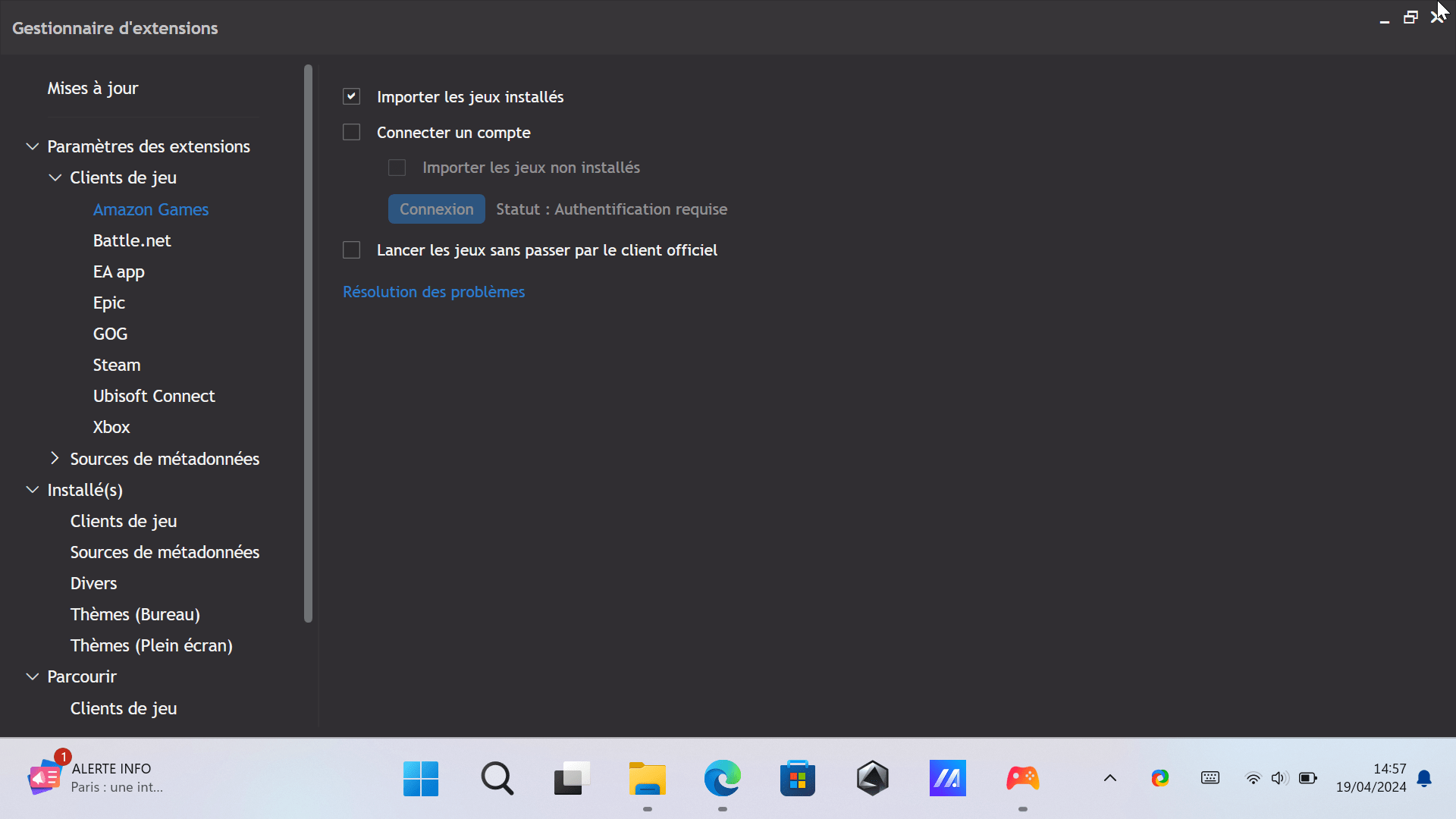Open Divers installed extensions
Image resolution: width=1456 pixels, height=819 pixels.
(x=93, y=583)
